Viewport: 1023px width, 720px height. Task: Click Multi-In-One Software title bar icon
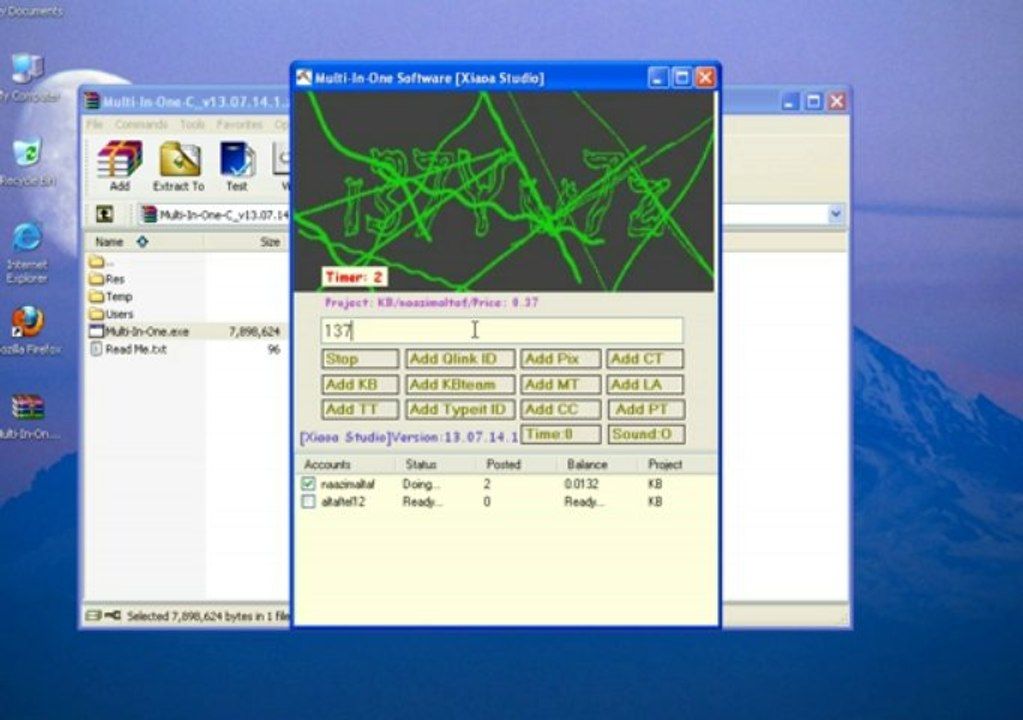point(304,78)
